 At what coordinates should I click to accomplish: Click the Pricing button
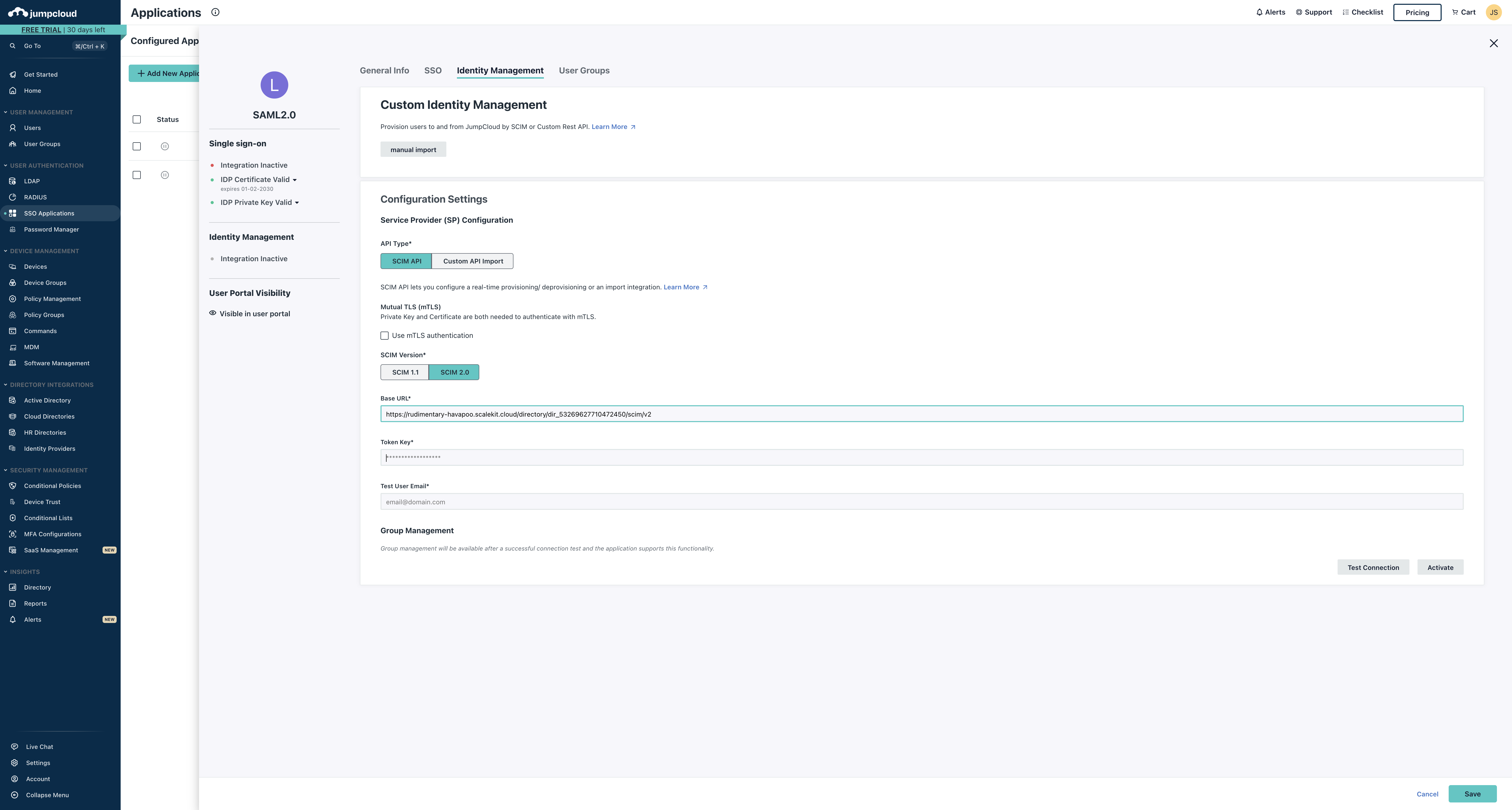click(1417, 12)
